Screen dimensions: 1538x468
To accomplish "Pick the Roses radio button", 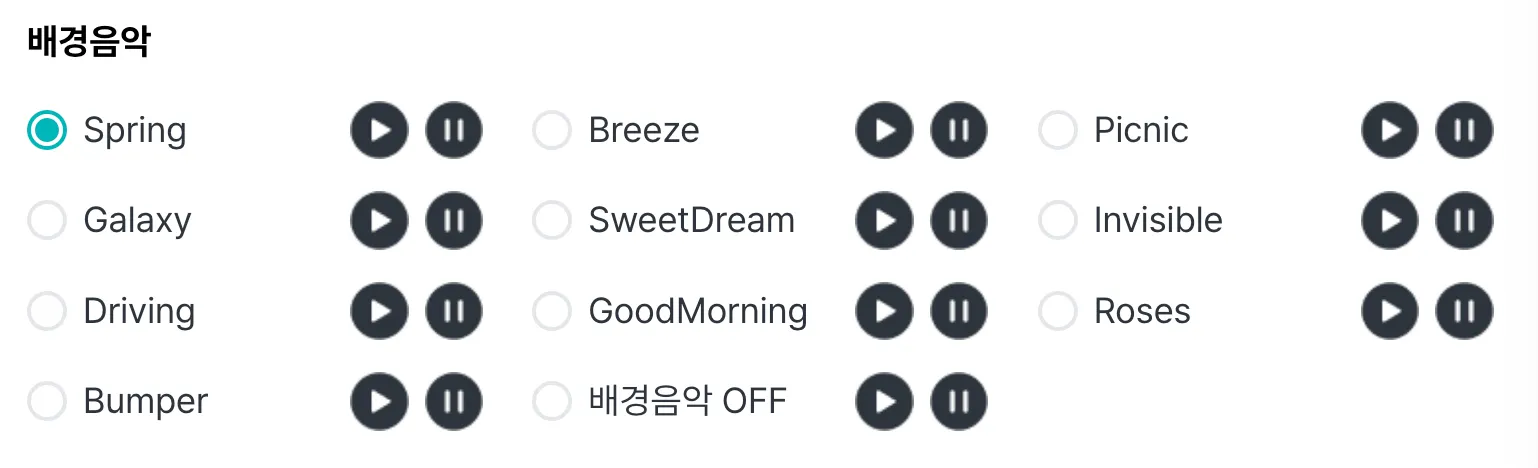I will point(1058,311).
